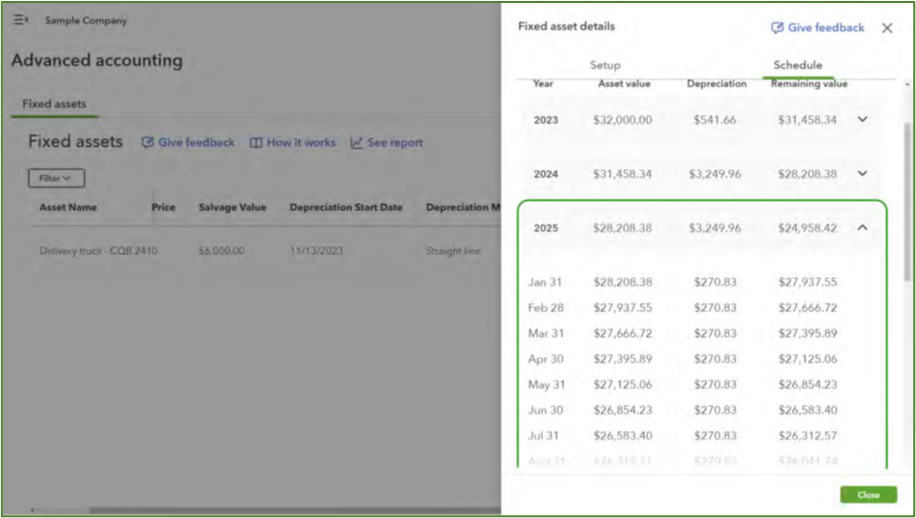Screen dimensions: 916x518
Task: Click the Give feedback icon beside Fixed assets
Action: [147, 143]
